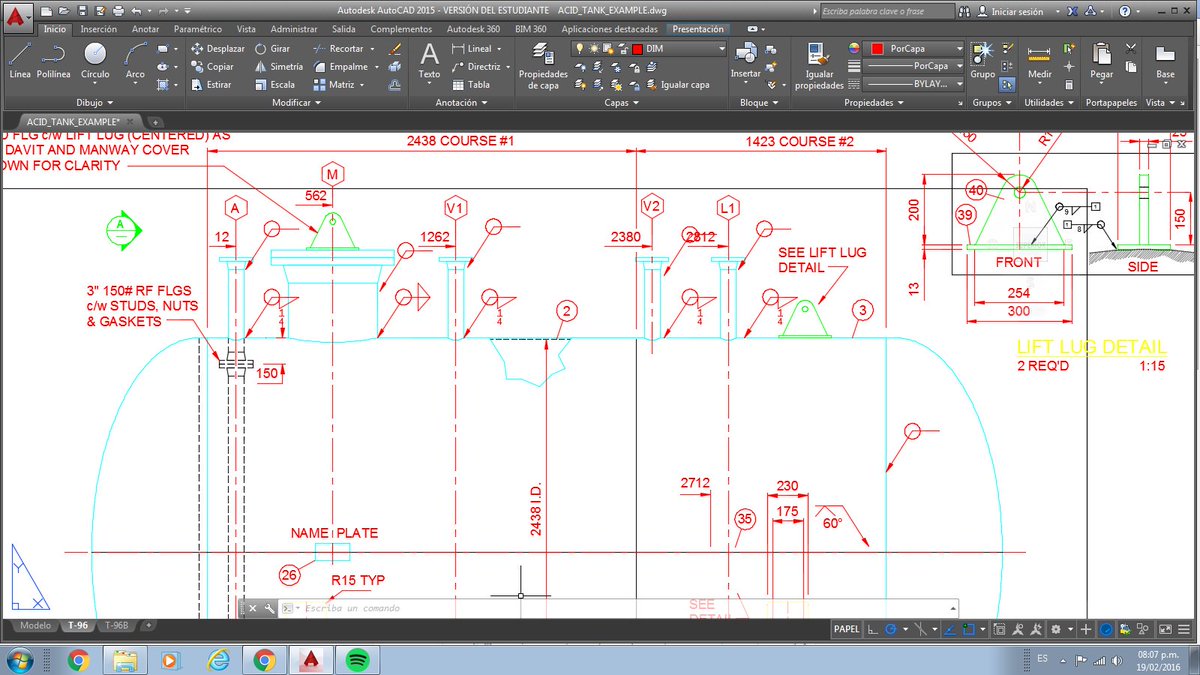Viewport: 1200px width, 675px height.
Task: Select the Texto annotation tool
Action: (x=429, y=61)
